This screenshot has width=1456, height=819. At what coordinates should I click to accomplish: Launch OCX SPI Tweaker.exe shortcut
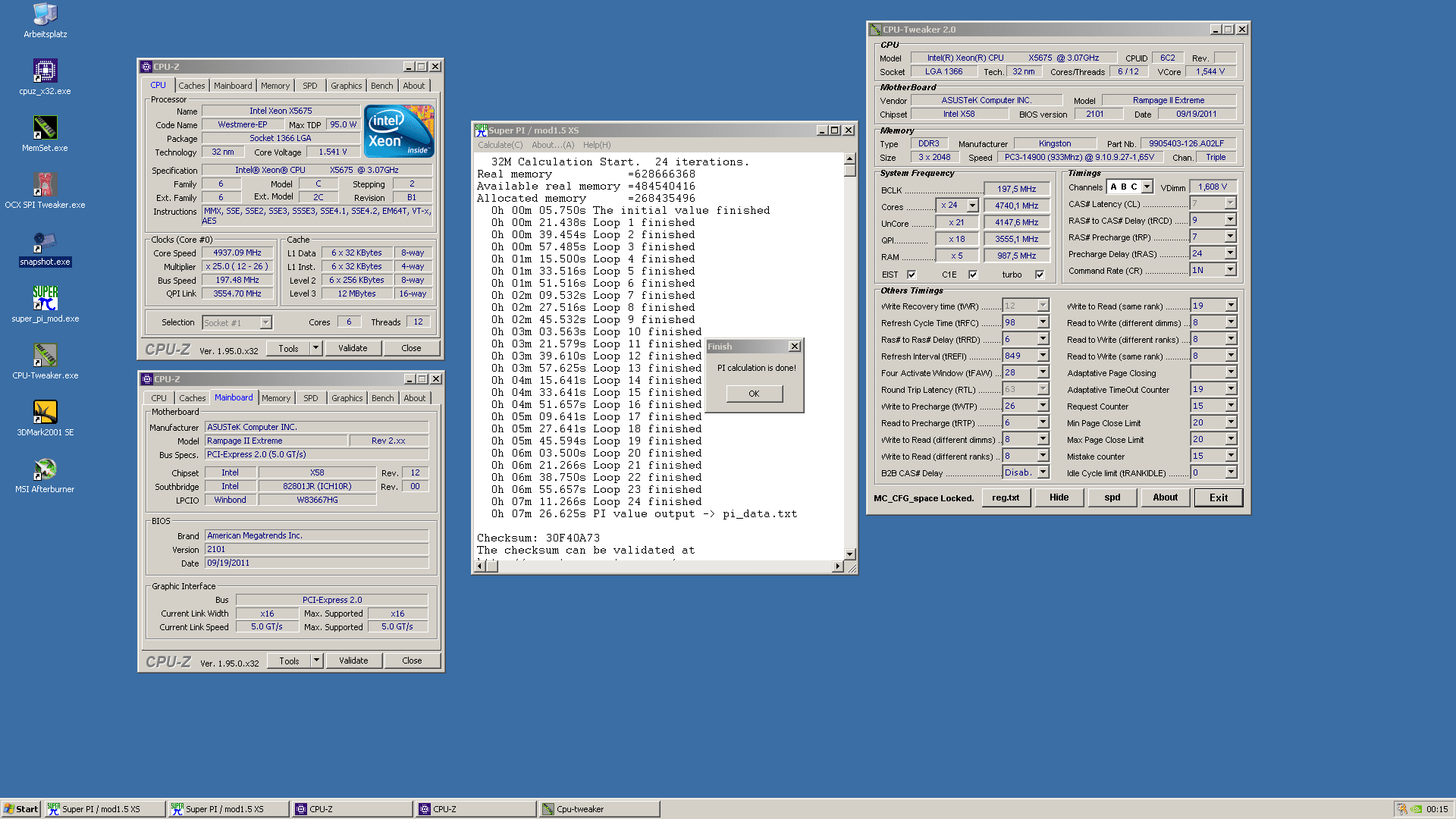(x=45, y=191)
